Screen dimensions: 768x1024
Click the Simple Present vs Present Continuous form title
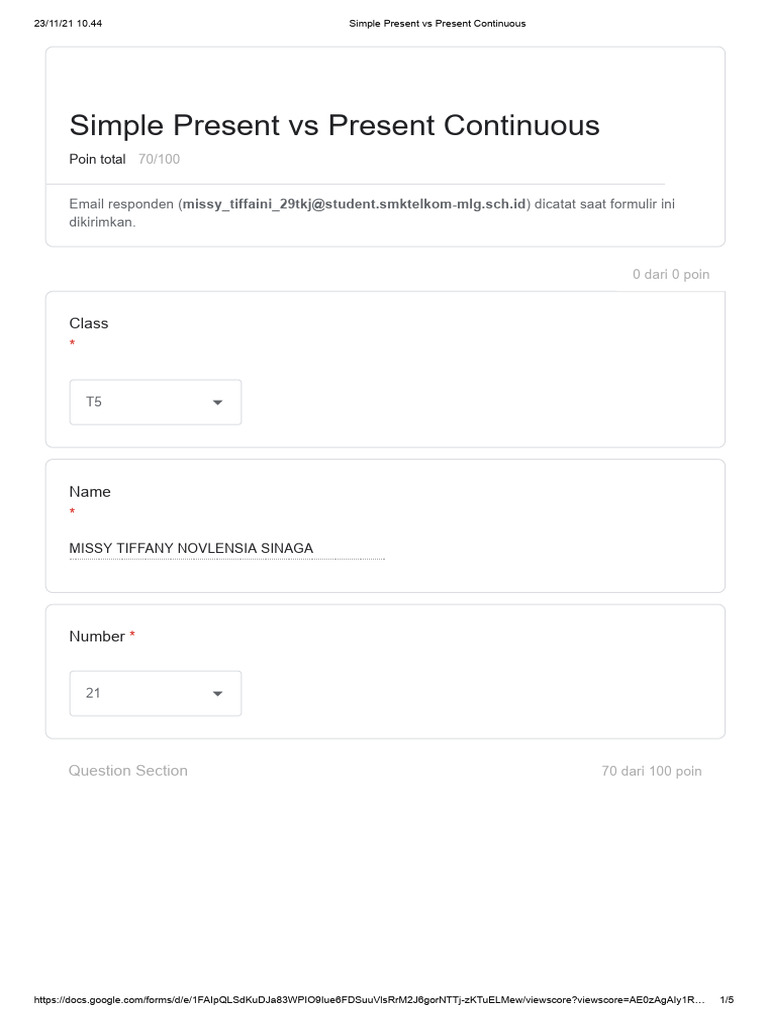coord(334,125)
